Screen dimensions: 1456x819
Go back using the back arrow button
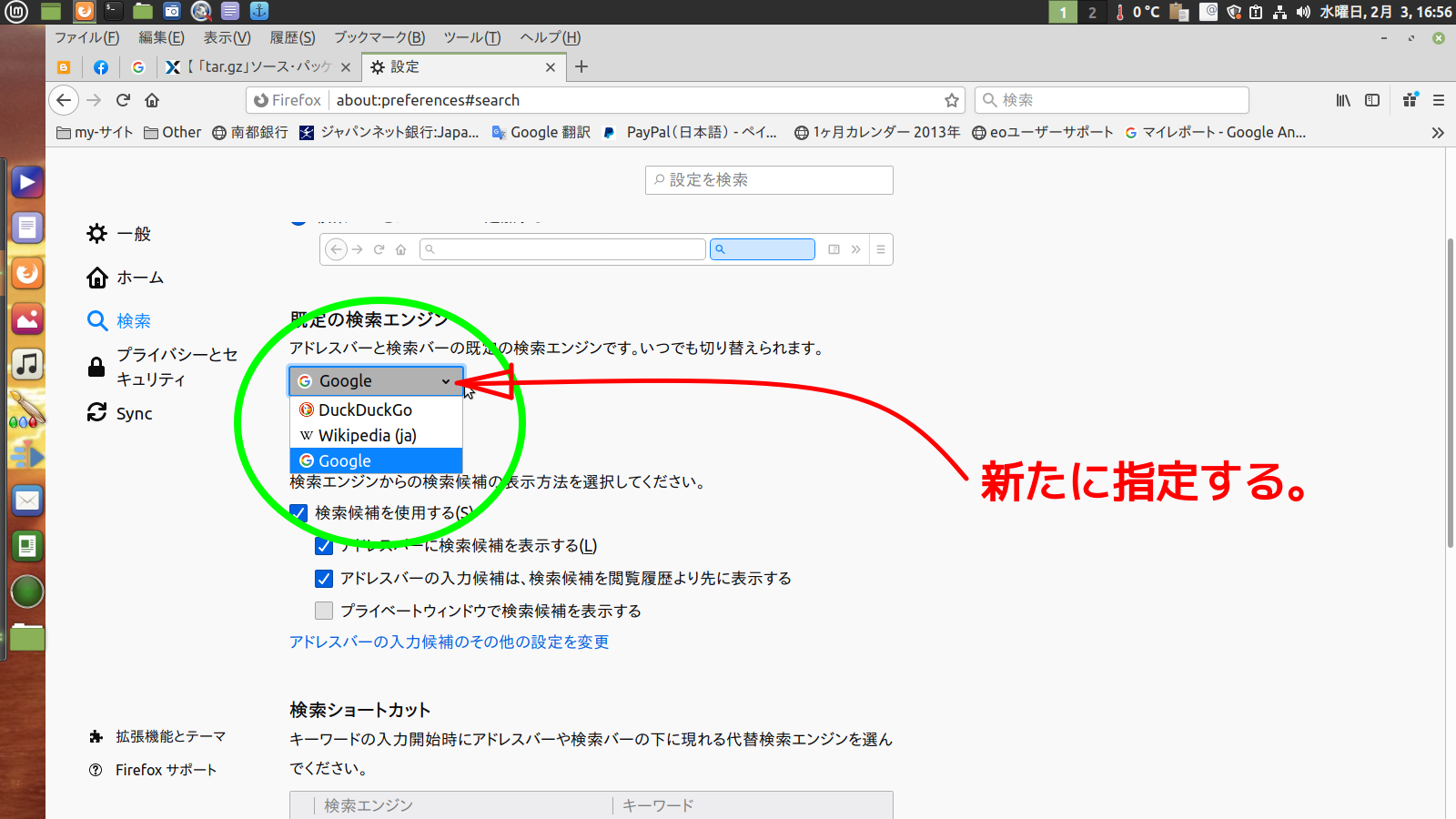click(x=63, y=100)
